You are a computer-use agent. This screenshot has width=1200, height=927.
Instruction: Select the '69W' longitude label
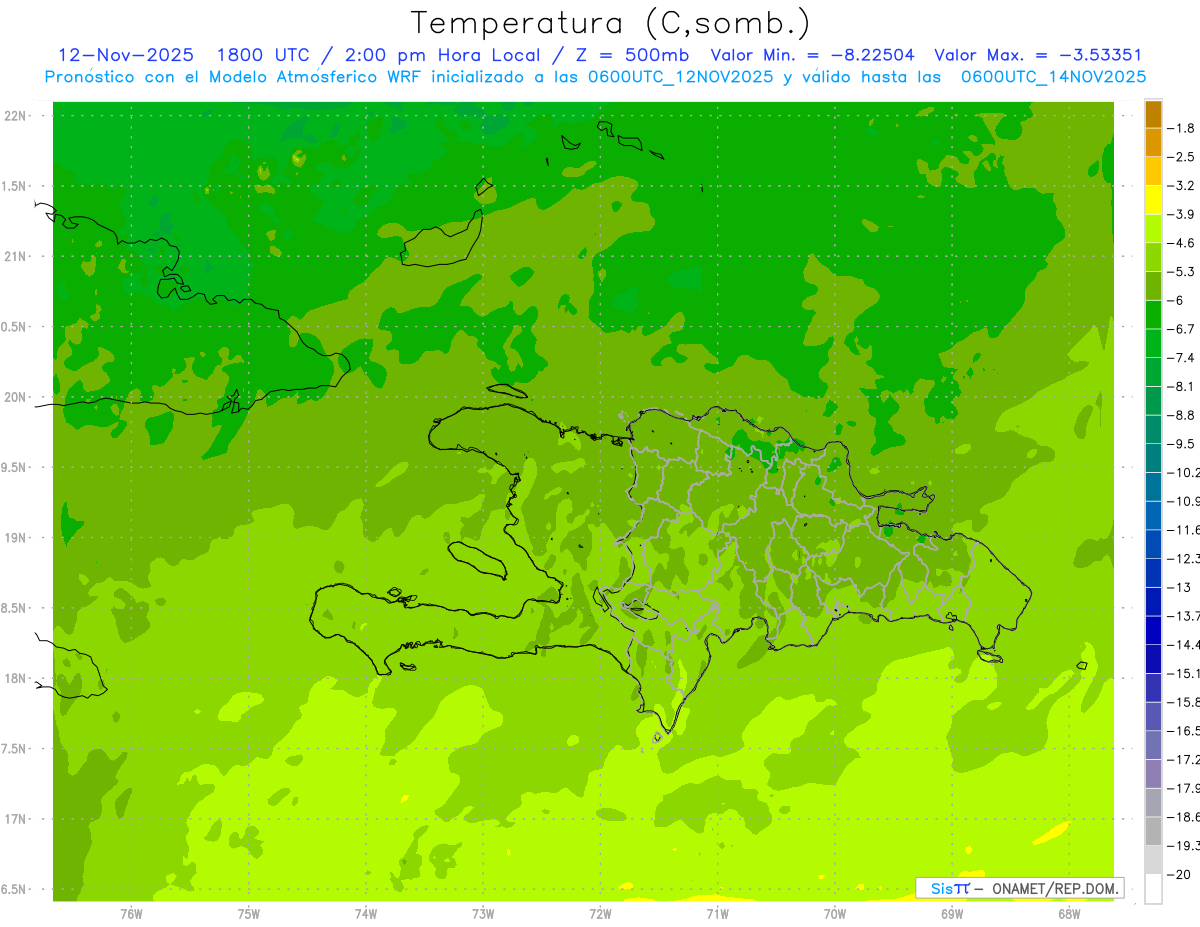pyautogui.click(x=952, y=914)
